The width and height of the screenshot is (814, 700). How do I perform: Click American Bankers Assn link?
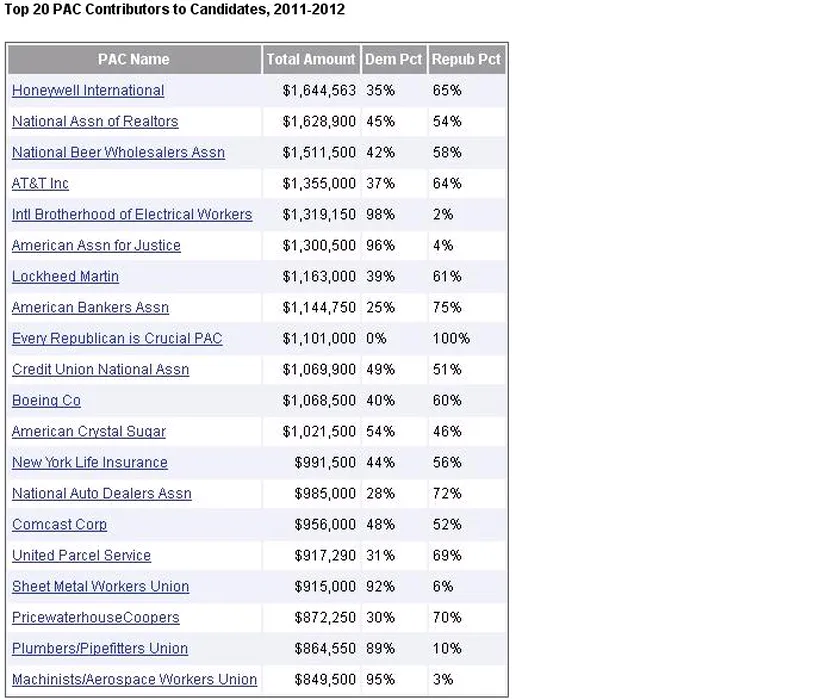click(90, 308)
